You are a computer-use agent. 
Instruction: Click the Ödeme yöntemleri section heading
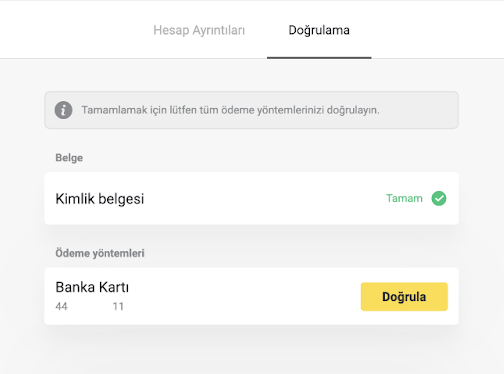click(100, 253)
